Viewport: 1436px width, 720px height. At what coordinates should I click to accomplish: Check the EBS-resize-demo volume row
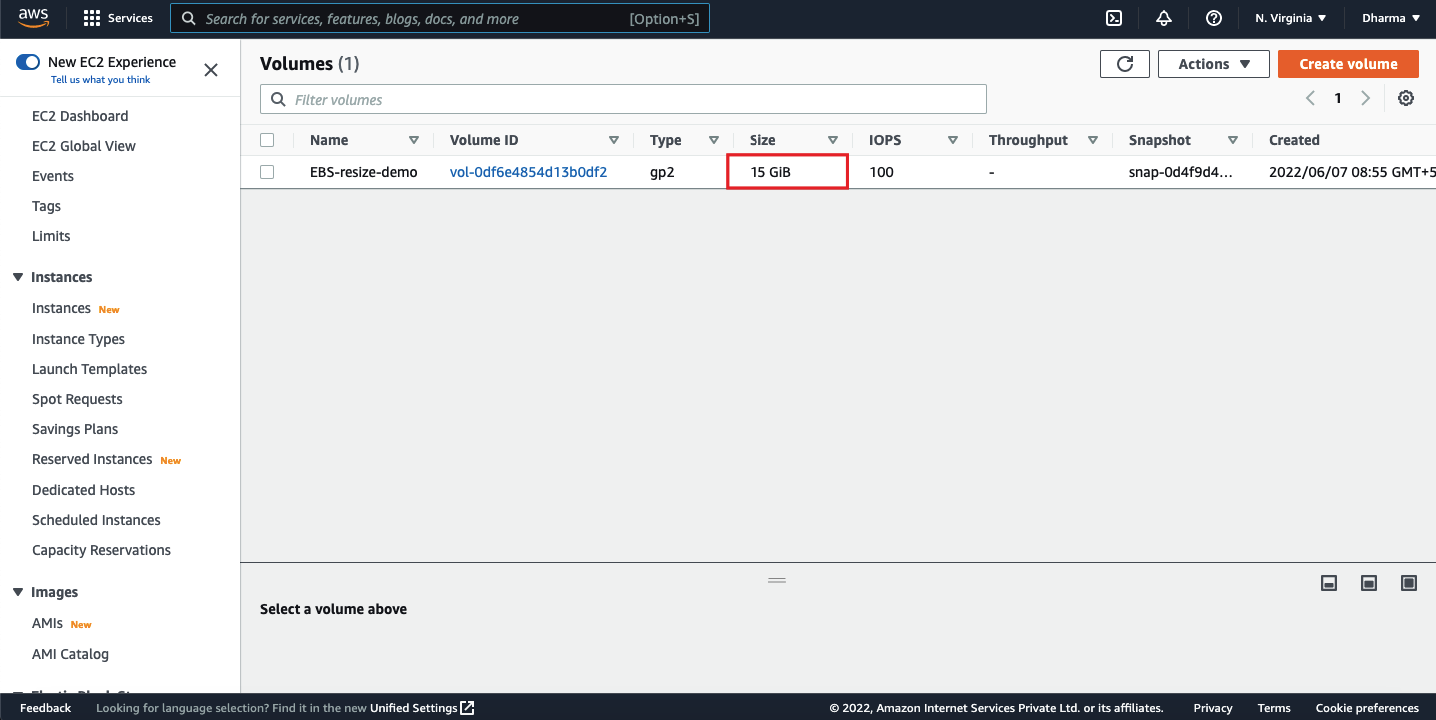(x=267, y=172)
